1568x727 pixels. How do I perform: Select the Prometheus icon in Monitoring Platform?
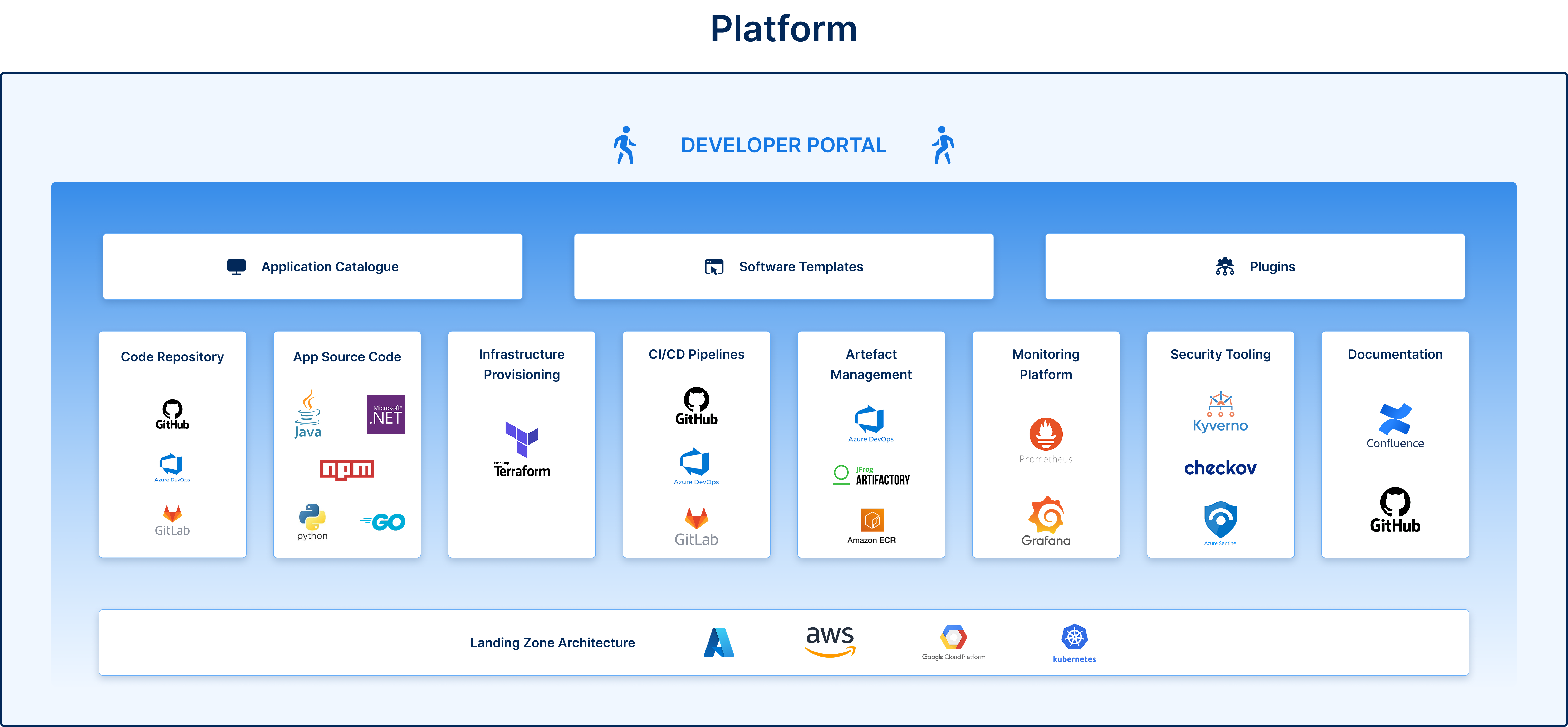click(1045, 435)
